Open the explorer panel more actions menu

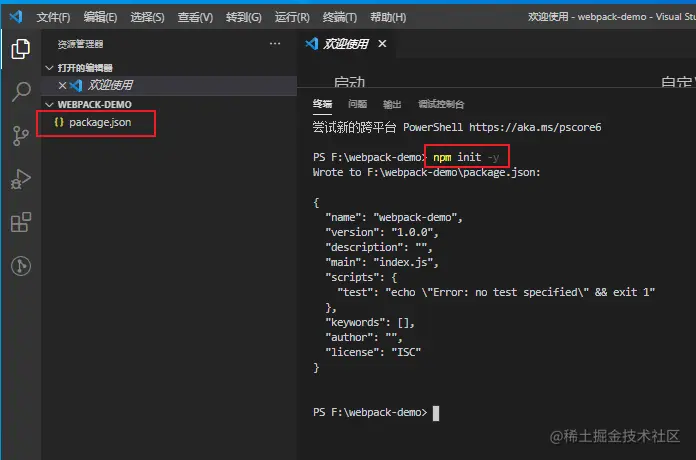pyautogui.click(x=275, y=44)
